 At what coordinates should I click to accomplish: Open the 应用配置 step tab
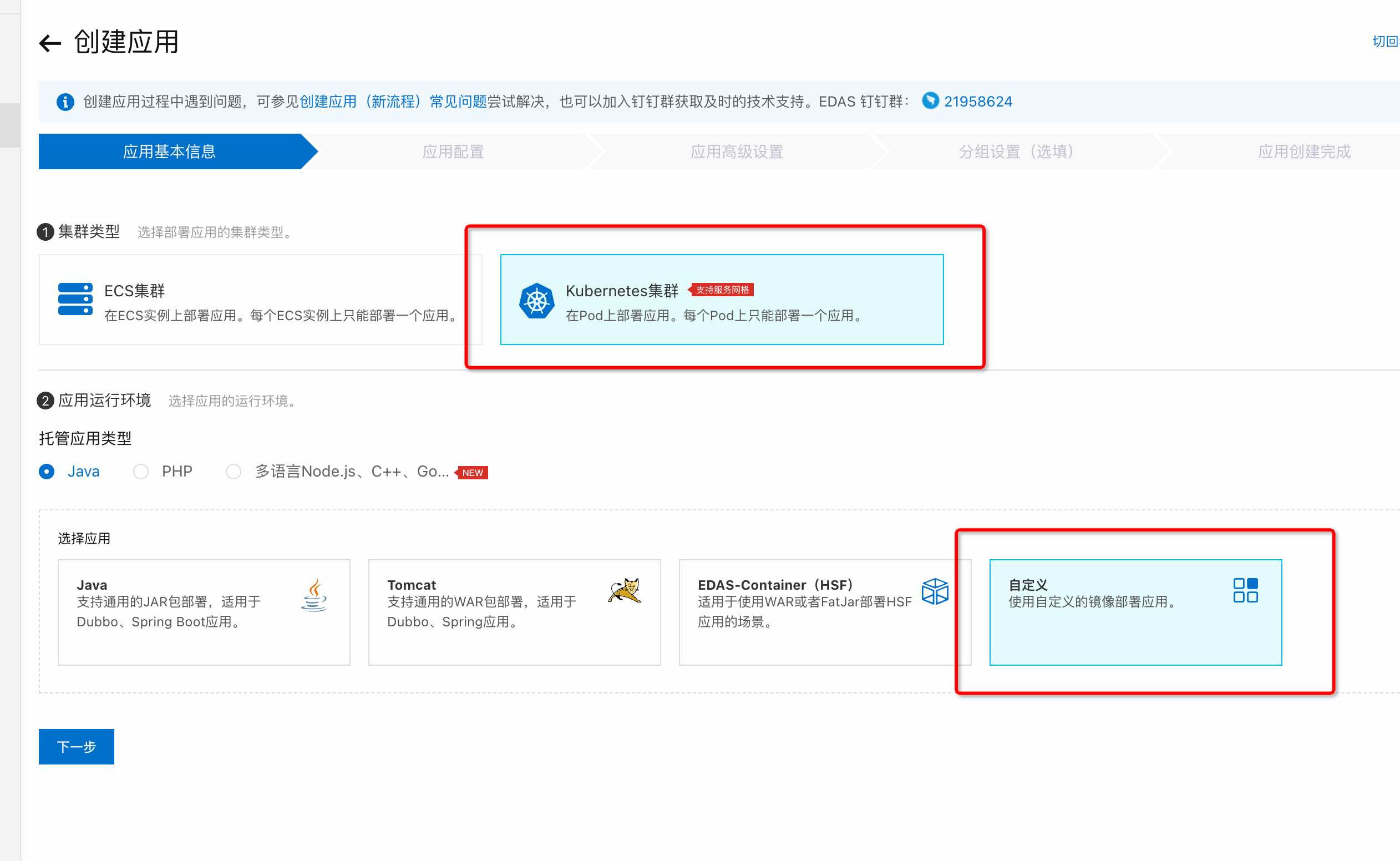tap(453, 151)
